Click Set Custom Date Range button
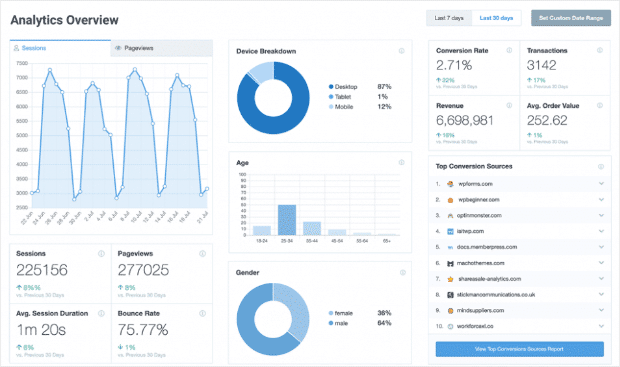This screenshot has width=620, height=367. click(571, 18)
